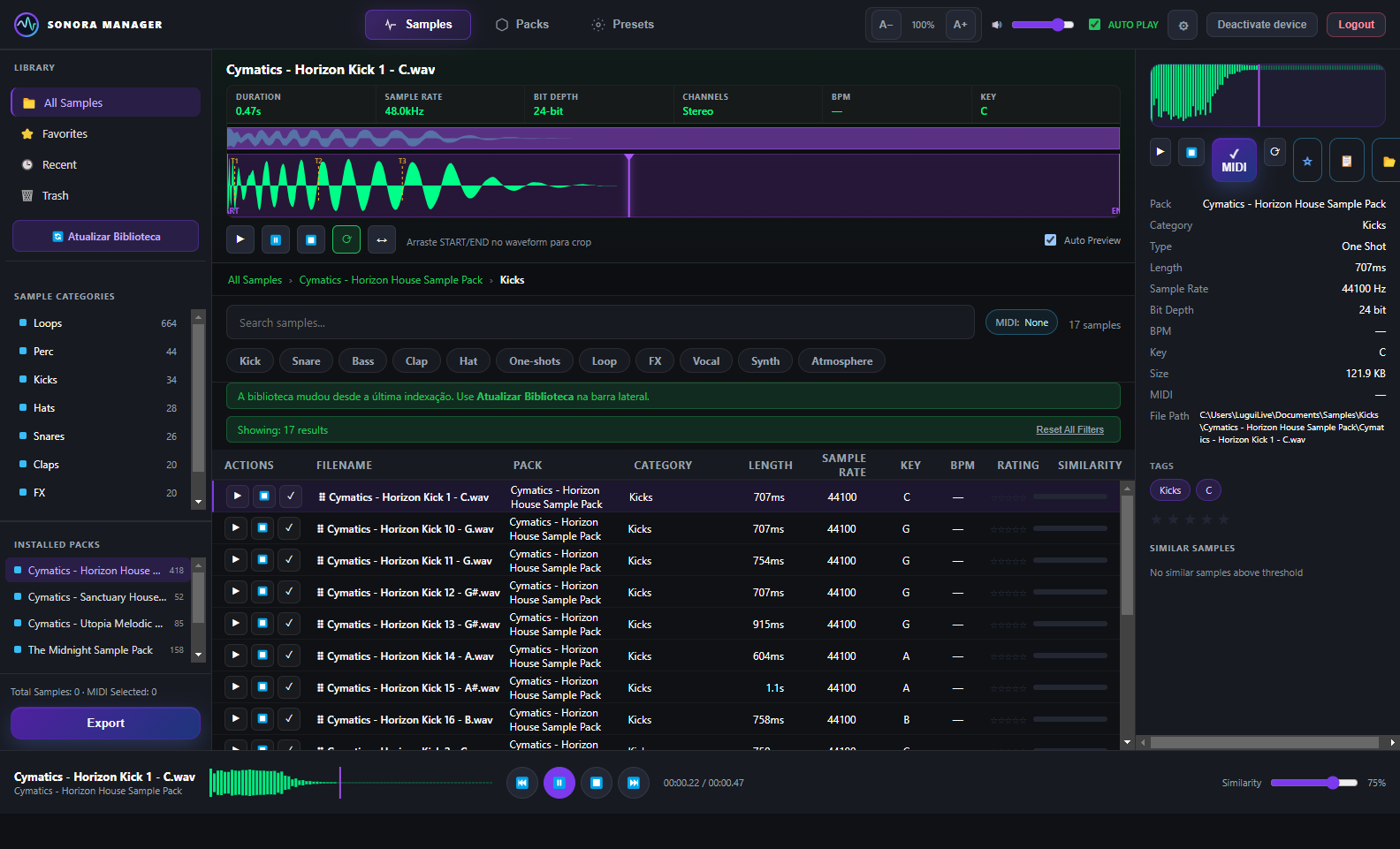Filter by Kick tag
This screenshot has height=849, width=1400.
250,360
